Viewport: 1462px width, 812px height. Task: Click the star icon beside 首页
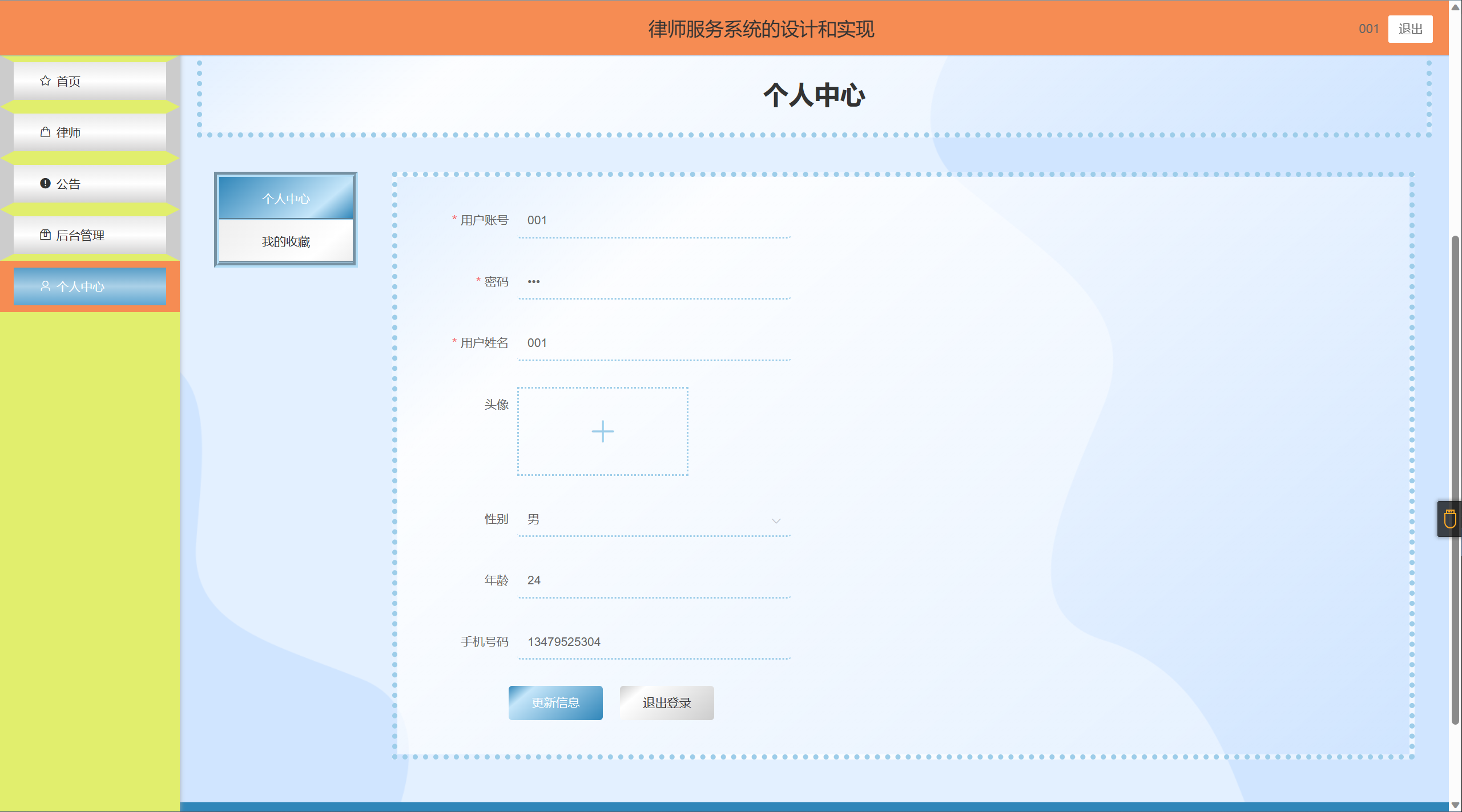tap(45, 81)
